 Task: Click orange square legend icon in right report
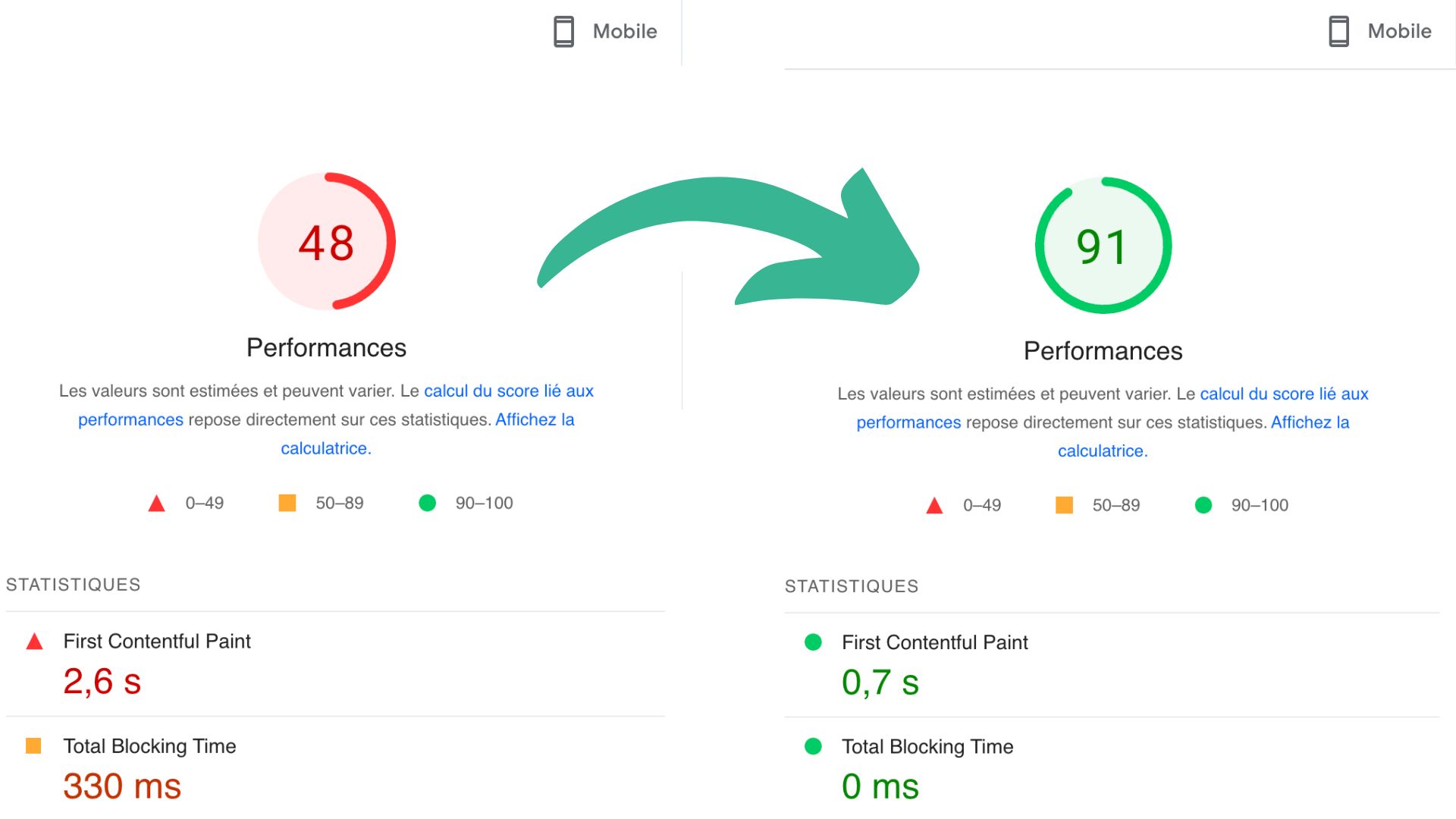1064,505
